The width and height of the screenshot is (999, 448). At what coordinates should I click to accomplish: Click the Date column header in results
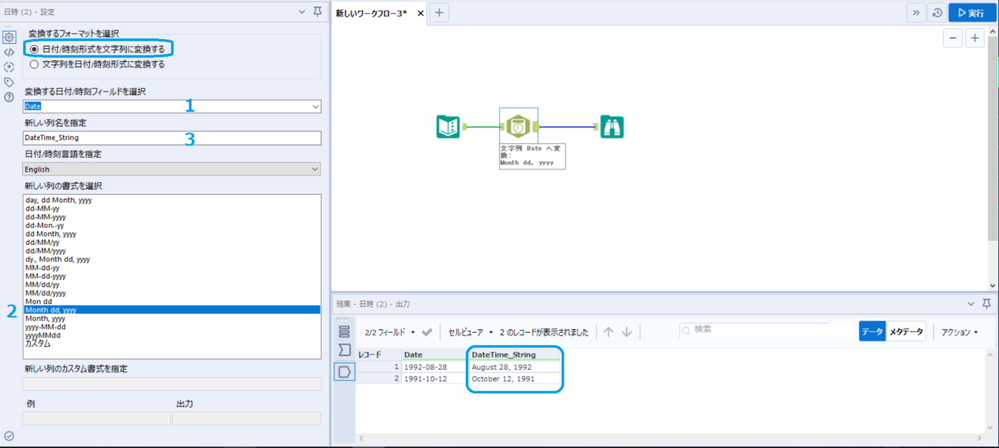[x=433, y=354]
